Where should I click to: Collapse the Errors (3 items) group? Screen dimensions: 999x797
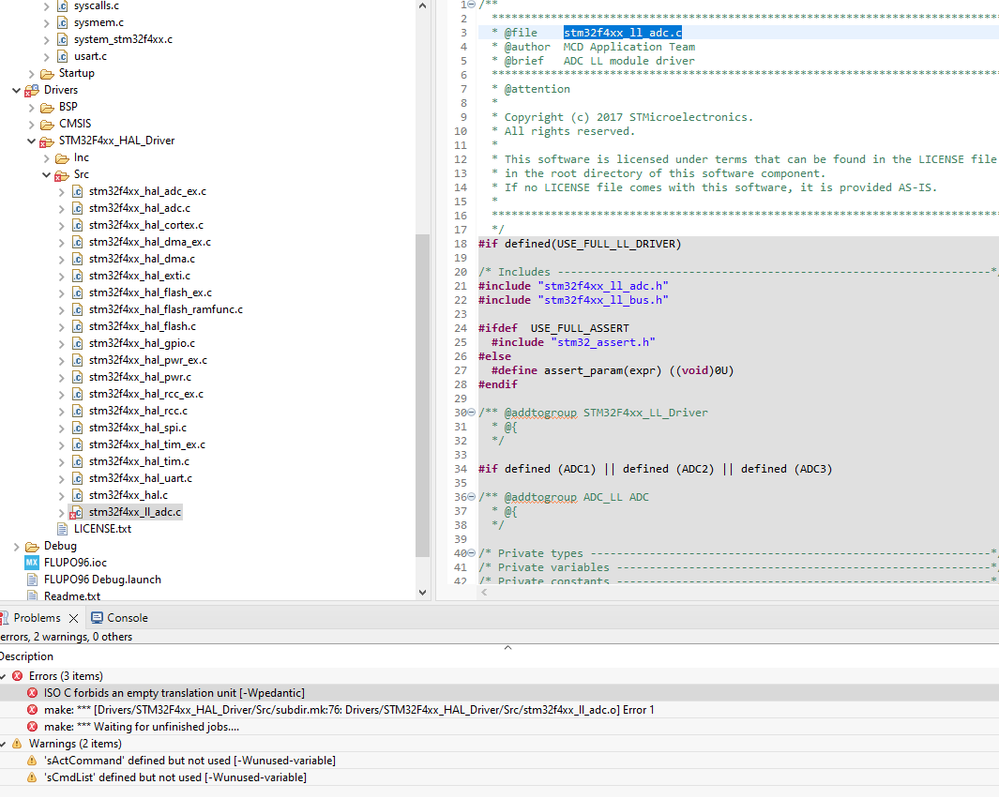click(x=3, y=676)
